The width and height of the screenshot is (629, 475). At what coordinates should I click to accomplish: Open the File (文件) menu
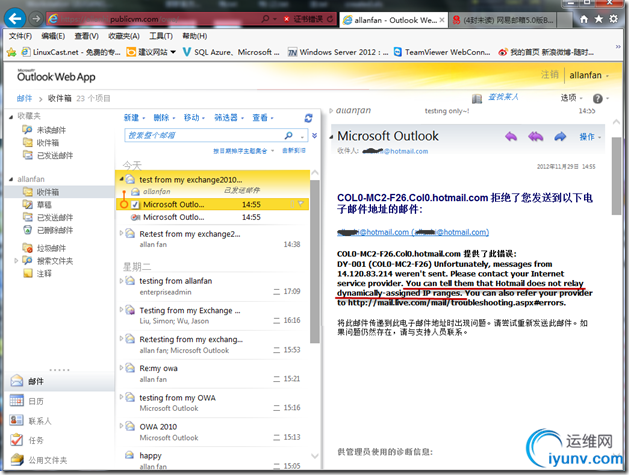click(20, 36)
